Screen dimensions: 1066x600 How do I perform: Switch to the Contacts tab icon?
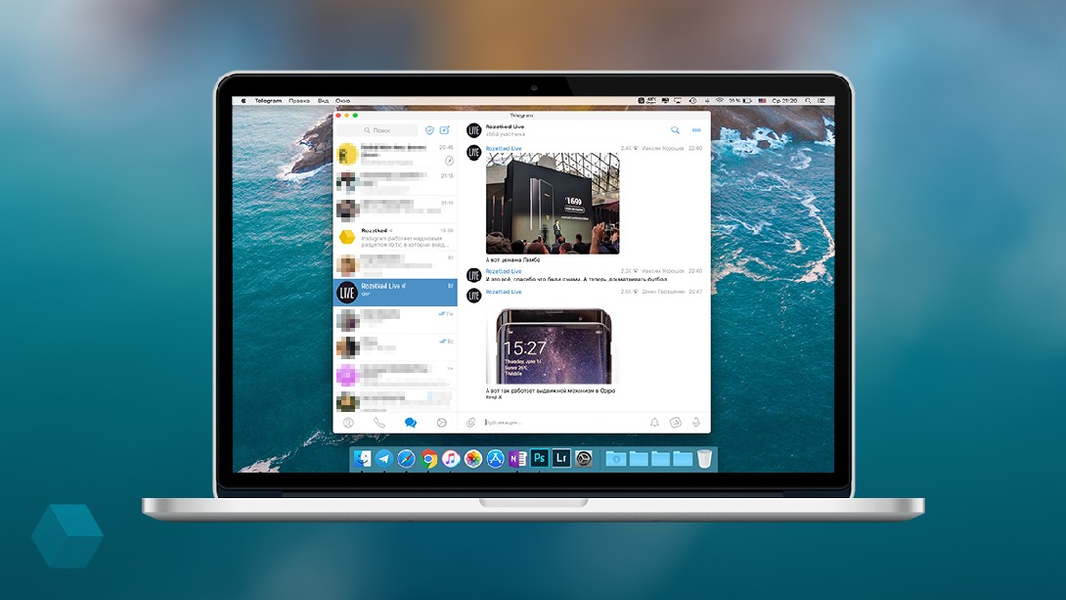pyautogui.click(x=348, y=423)
